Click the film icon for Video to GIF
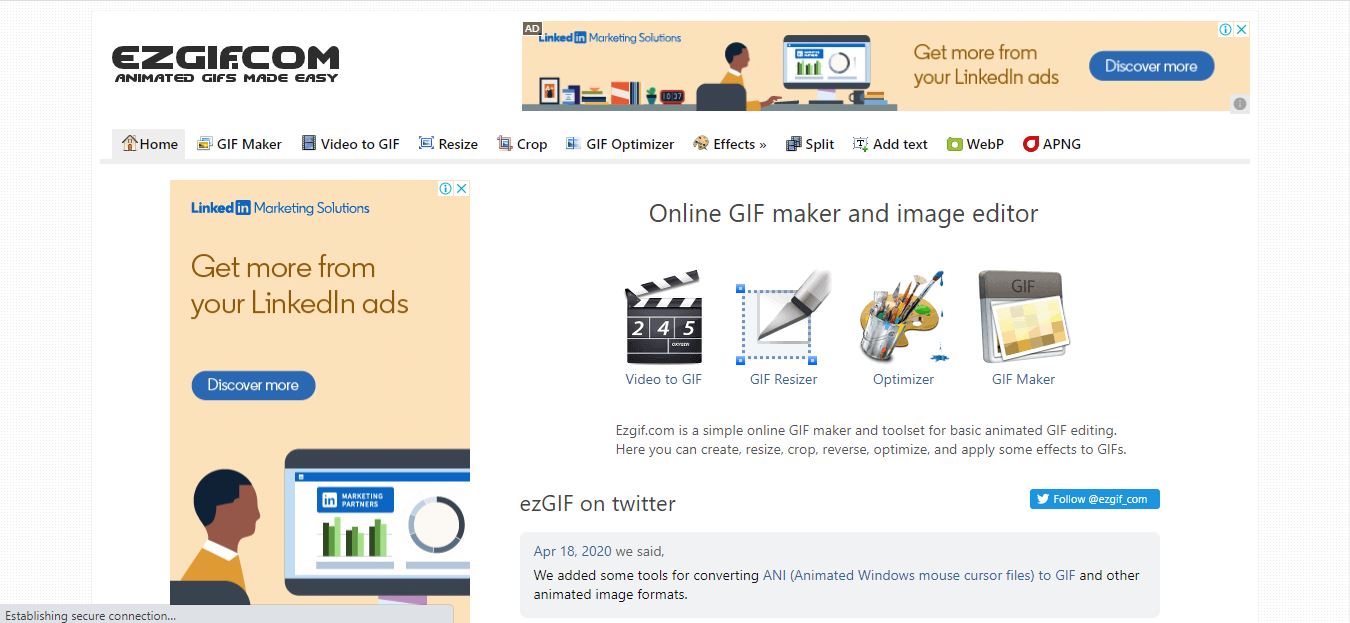This screenshot has width=1350, height=623. tap(309, 143)
